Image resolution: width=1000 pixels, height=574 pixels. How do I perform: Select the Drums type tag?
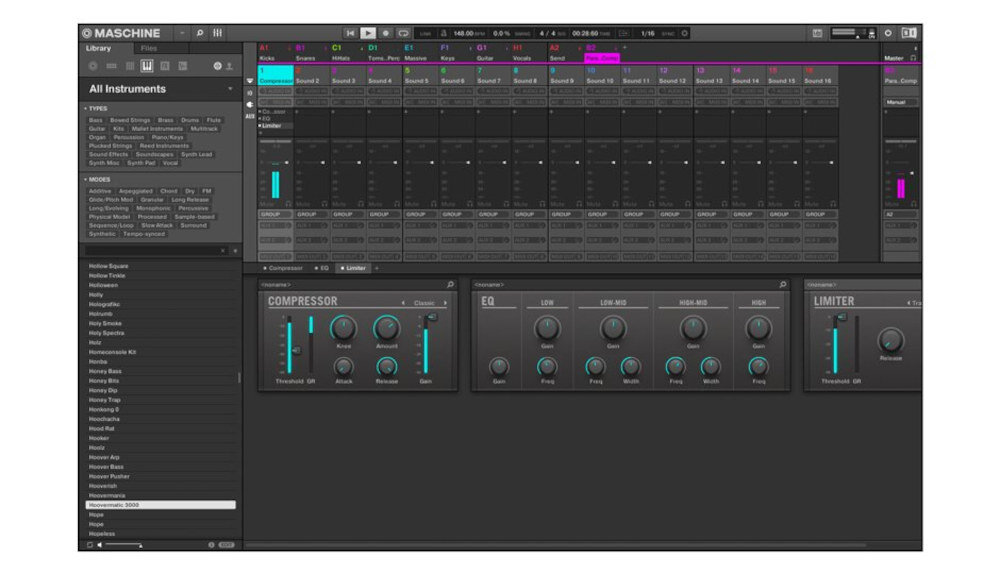(x=190, y=120)
